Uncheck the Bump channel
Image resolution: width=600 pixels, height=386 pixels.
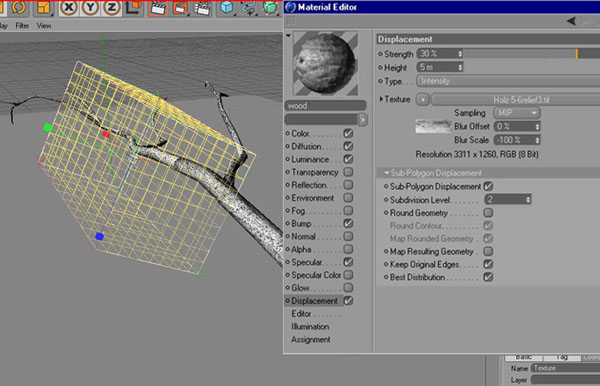tap(348, 223)
